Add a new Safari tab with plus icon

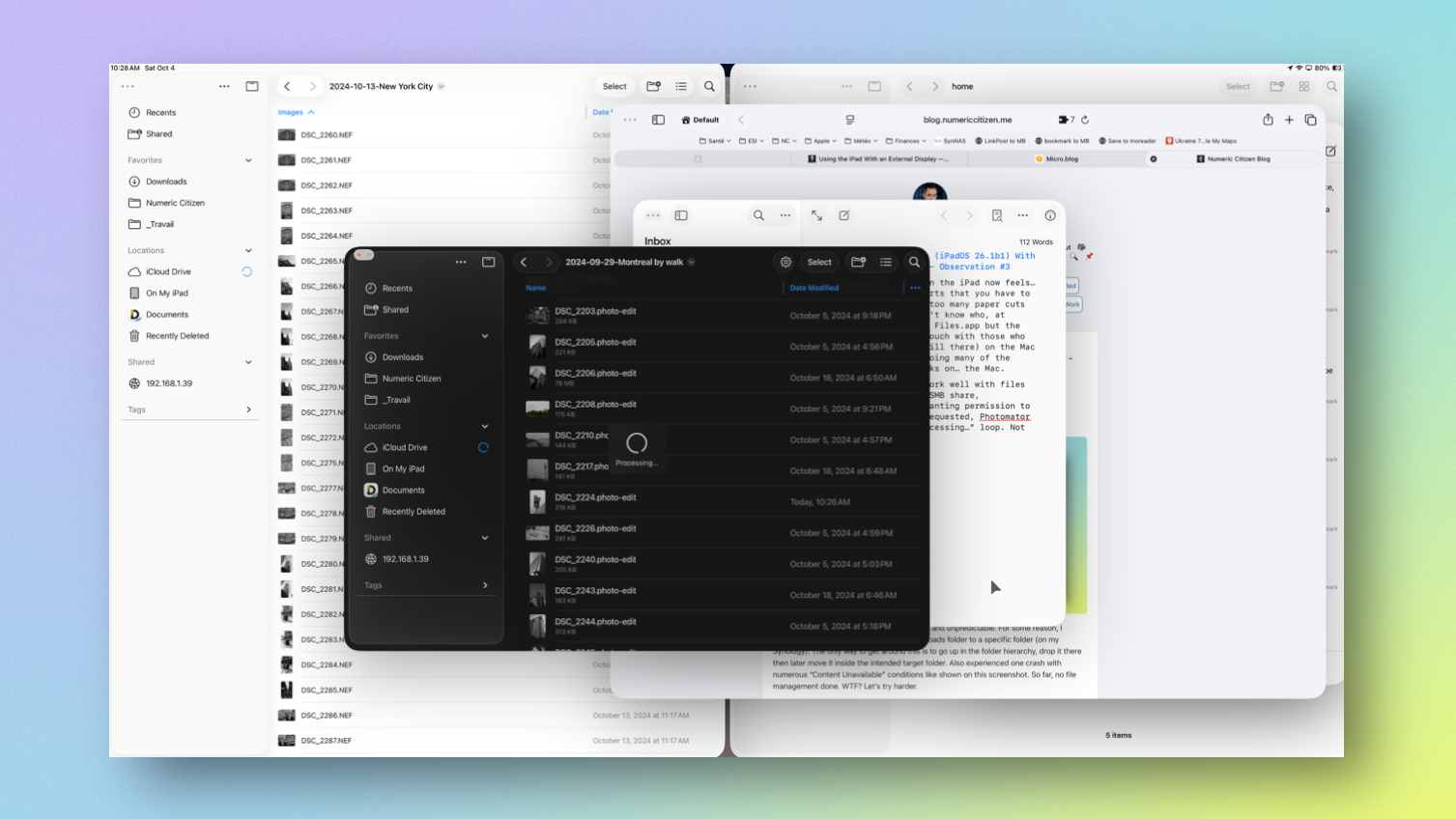[1289, 120]
